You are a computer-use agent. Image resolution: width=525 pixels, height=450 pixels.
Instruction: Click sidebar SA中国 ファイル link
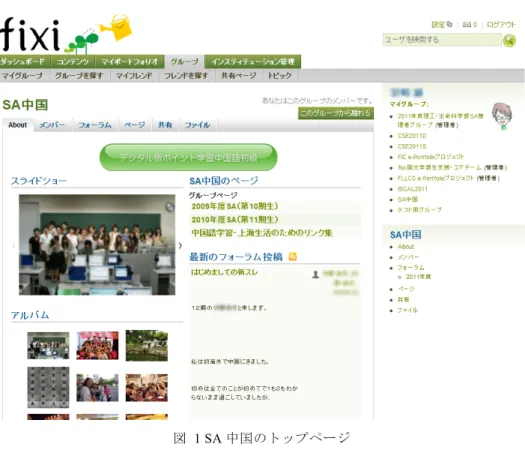point(407,310)
